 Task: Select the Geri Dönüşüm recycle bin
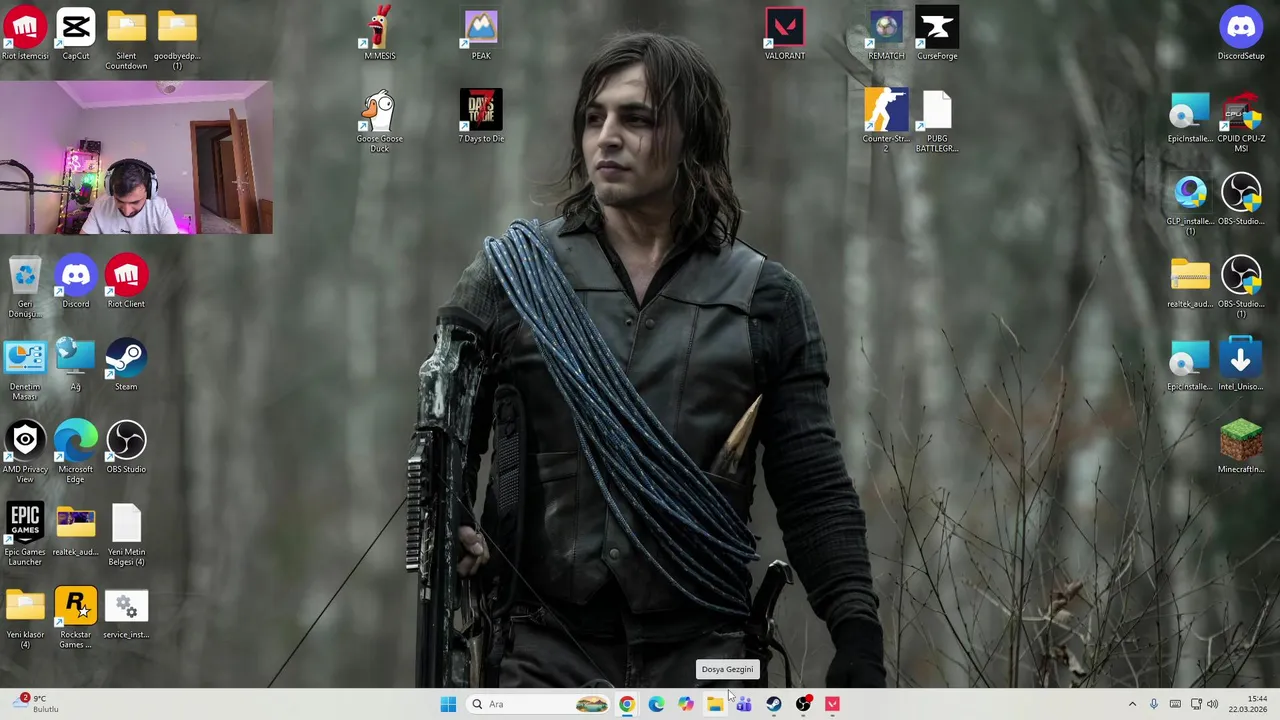[x=25, y=287]
